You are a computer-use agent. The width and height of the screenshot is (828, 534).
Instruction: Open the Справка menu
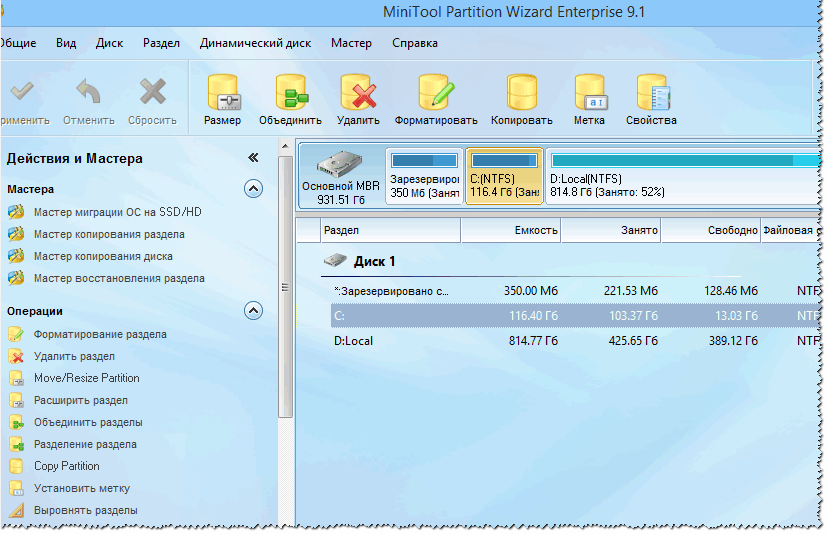pos(415,43)
